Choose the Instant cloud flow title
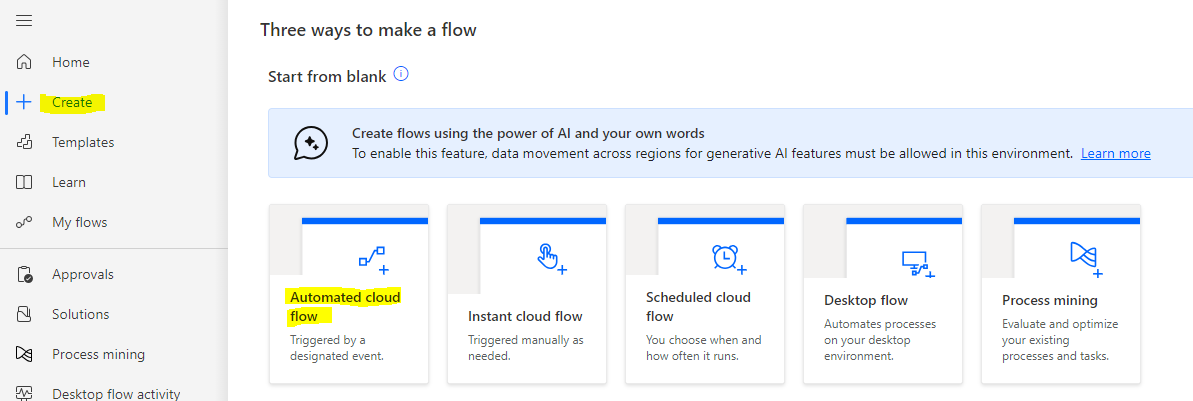The width and height of the screenshot is (1193, 401). pos(525,317)
